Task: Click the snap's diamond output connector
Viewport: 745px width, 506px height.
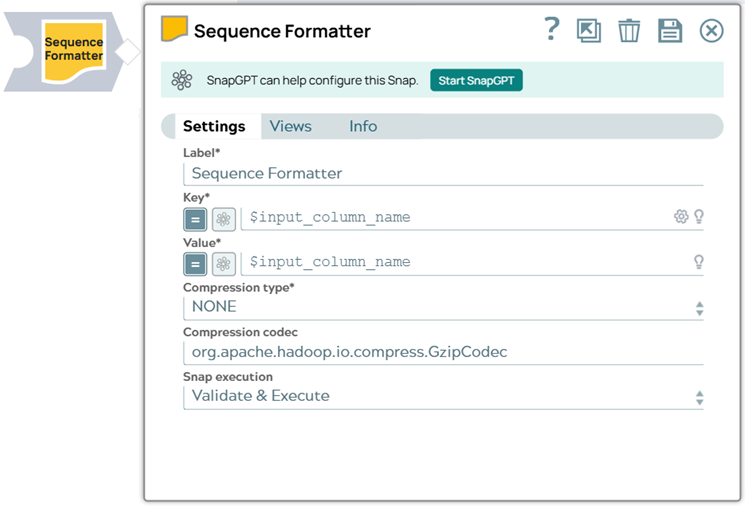Action: (128, 52)
